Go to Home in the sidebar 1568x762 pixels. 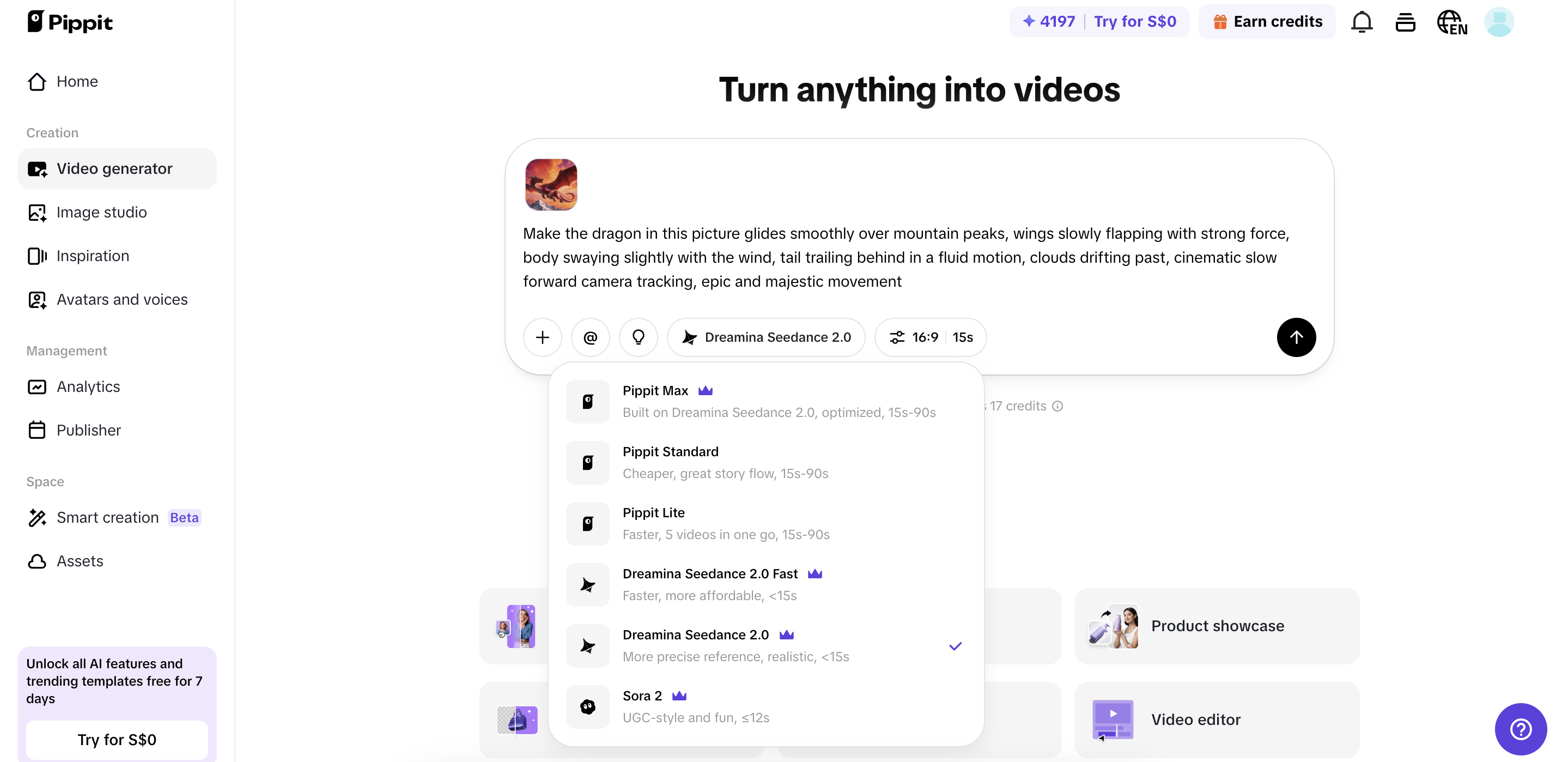coord(77,81)
